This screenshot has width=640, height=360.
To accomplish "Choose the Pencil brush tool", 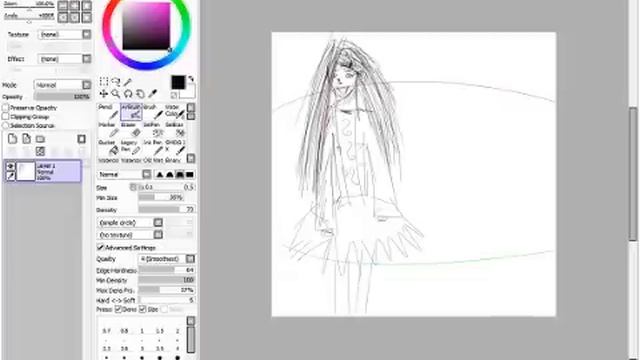I will click(x=108, y=111).
